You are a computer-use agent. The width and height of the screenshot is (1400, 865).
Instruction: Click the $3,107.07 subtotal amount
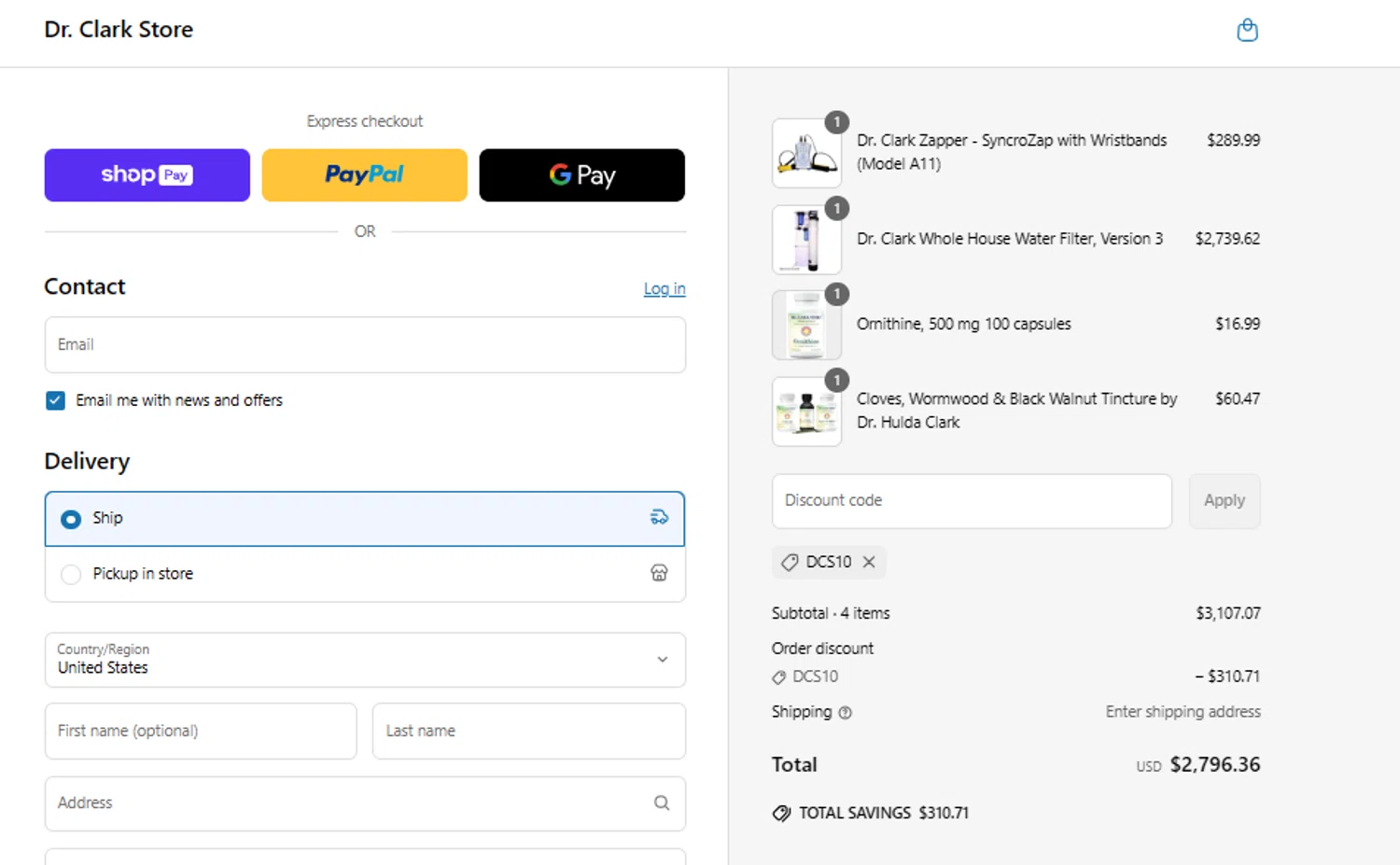pos(1228,613)
